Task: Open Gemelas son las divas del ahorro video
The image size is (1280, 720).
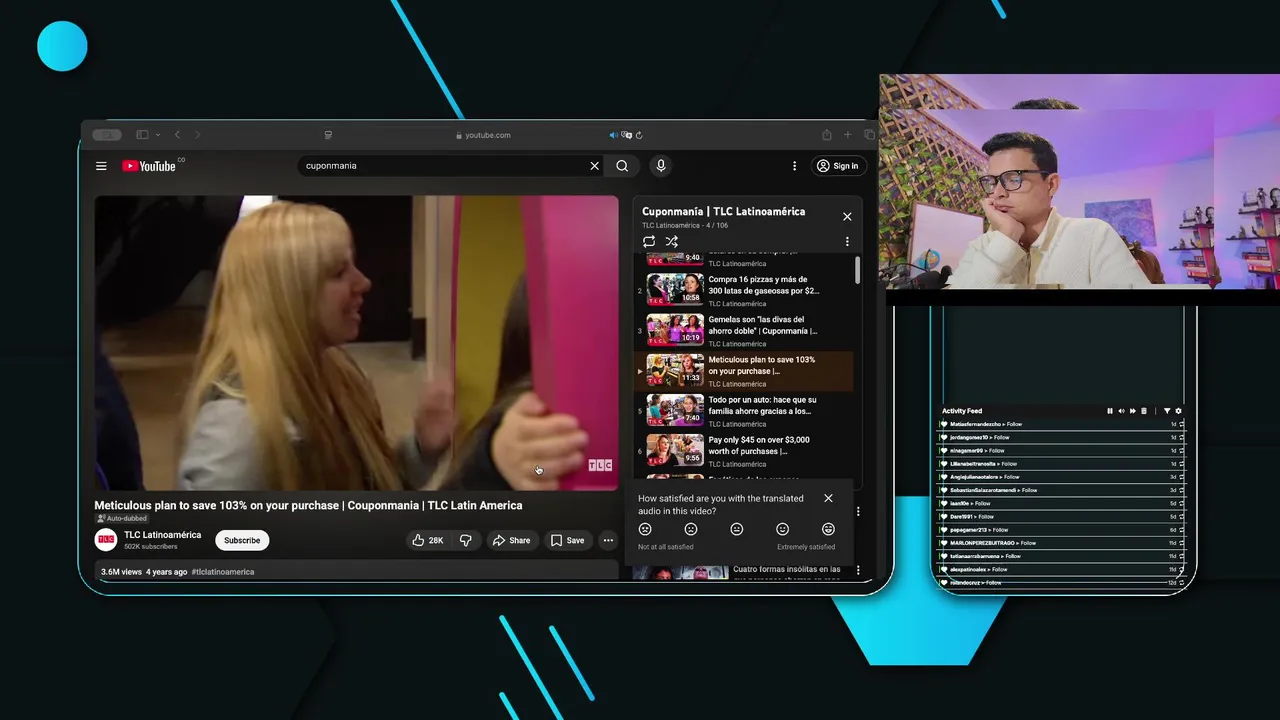Action: [744, 331]
